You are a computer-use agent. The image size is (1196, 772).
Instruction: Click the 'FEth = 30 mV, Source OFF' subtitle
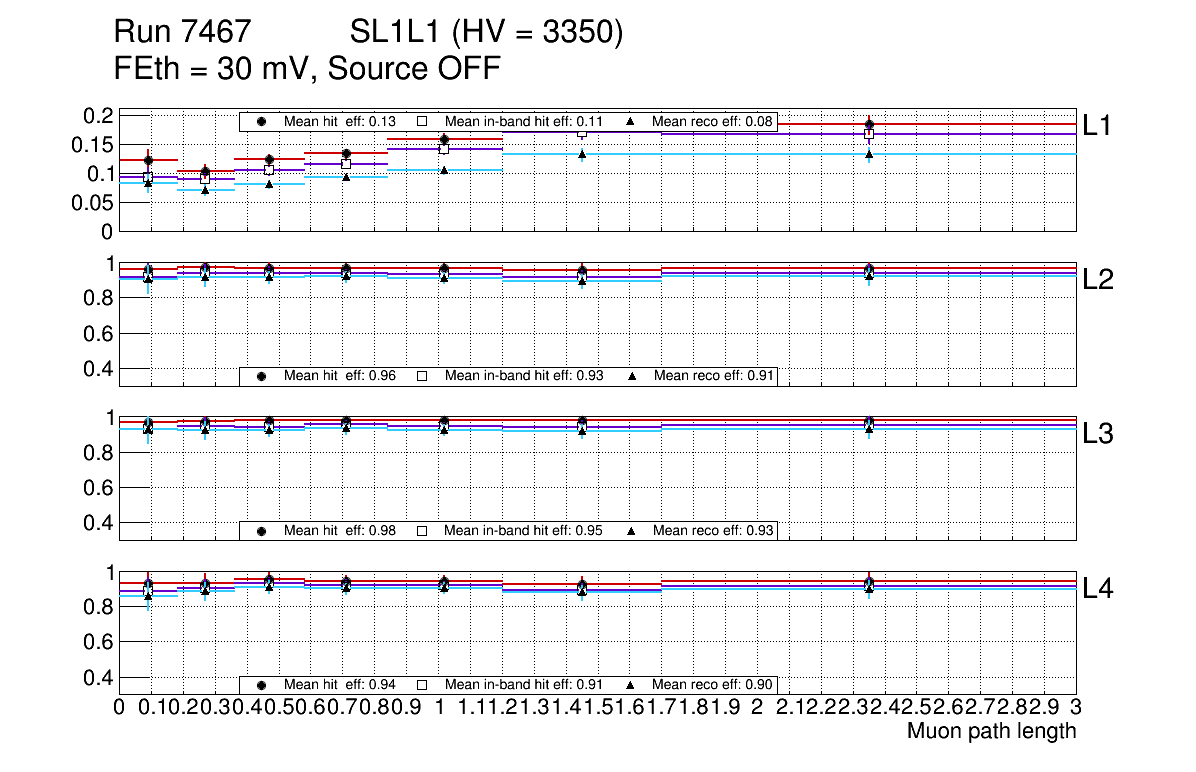point(307,69)
